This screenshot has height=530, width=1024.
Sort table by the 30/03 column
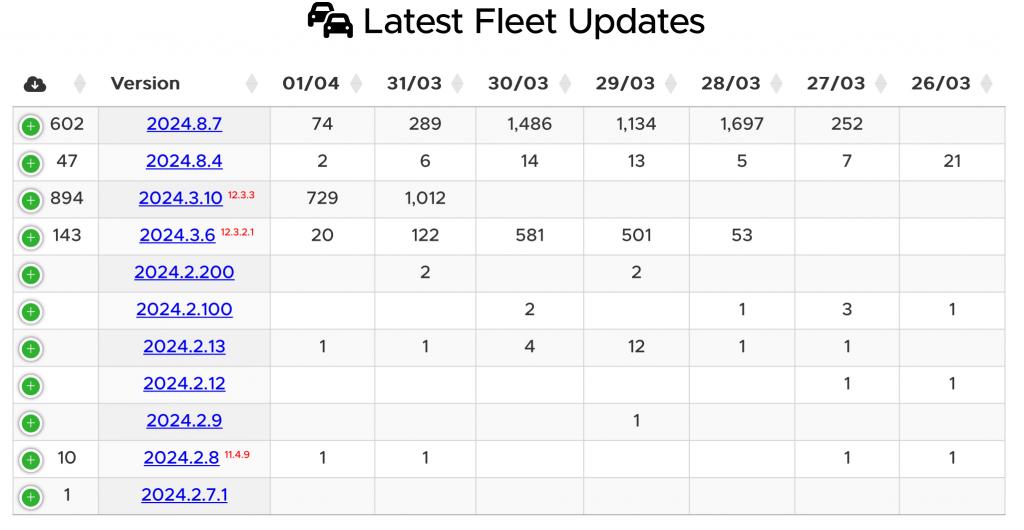click(519, 84)
